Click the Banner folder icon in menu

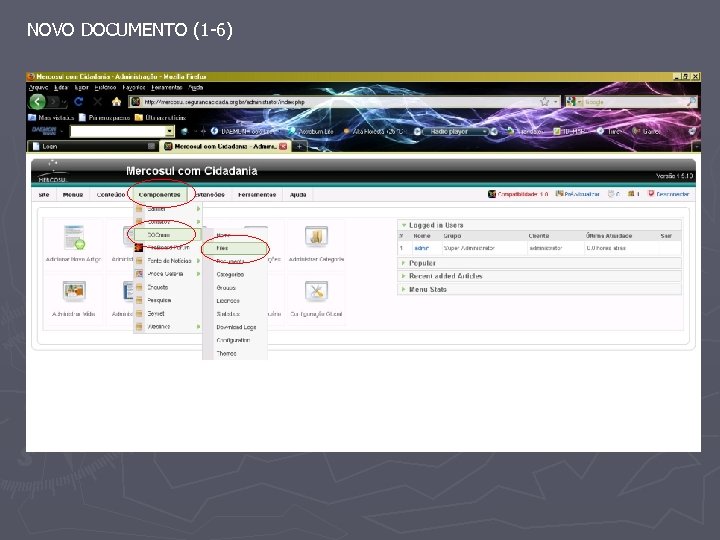coord(139,209)
